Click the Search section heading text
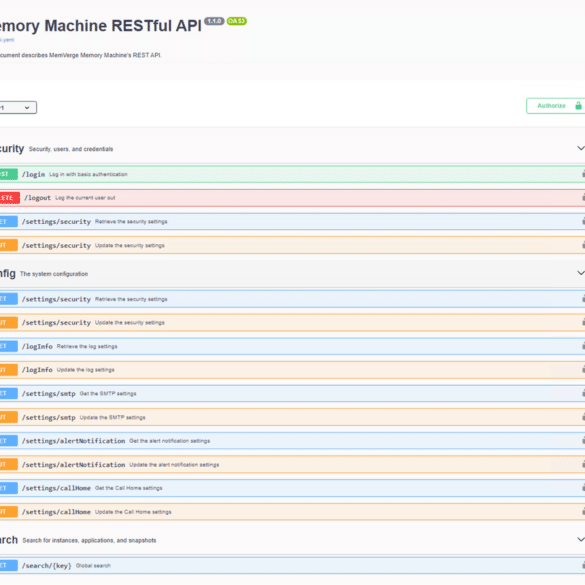585x585 pixels. [x=9, y=540]
